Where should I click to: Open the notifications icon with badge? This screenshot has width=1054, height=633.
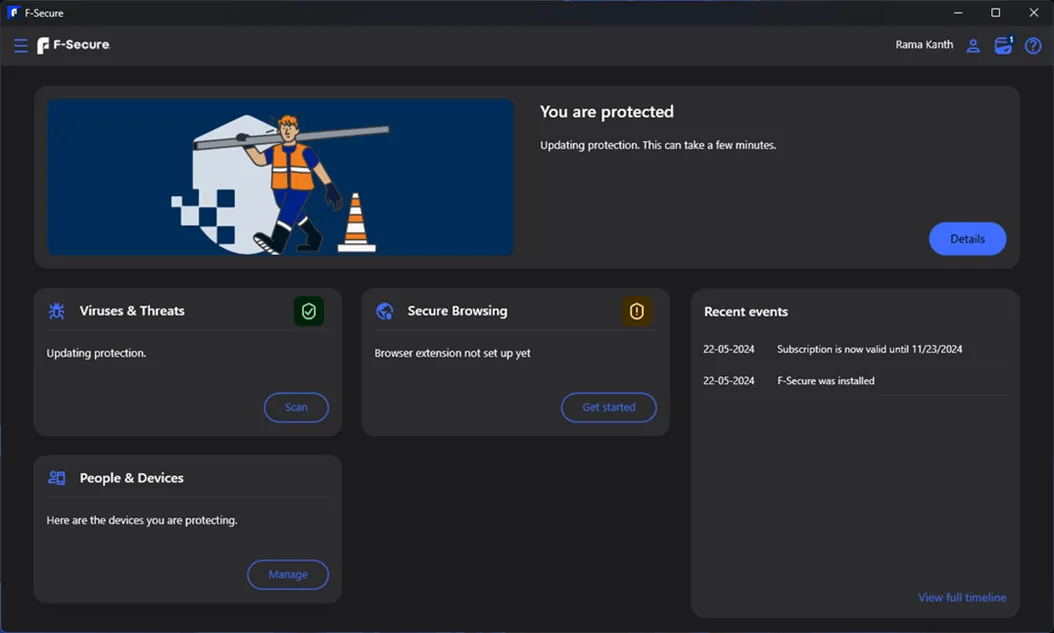tap(1003, 45)
